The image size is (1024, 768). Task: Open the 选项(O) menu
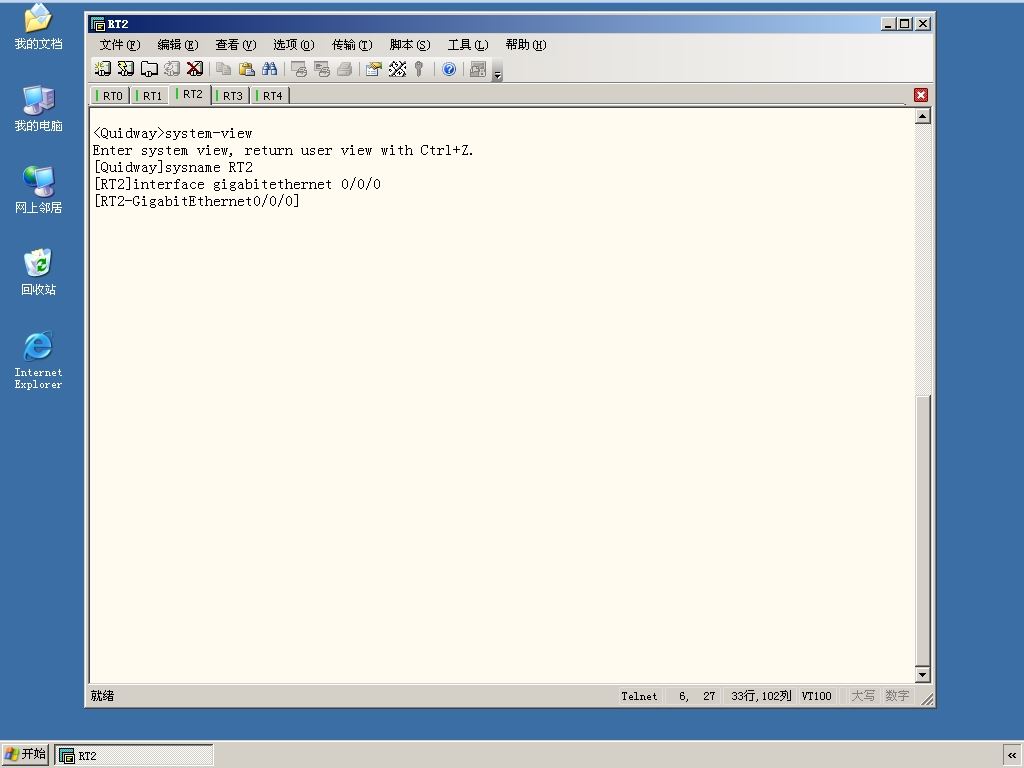pyautogui.click(x=294, y=44)
